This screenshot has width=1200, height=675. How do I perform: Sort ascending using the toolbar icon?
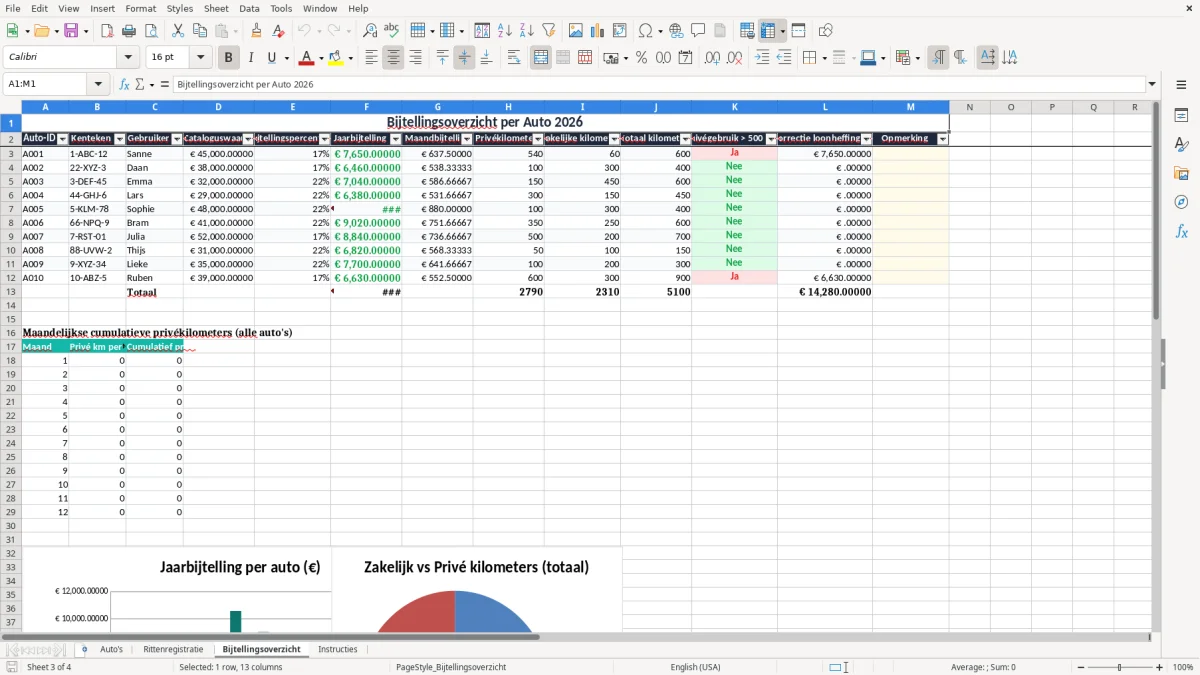click(505, 31)
